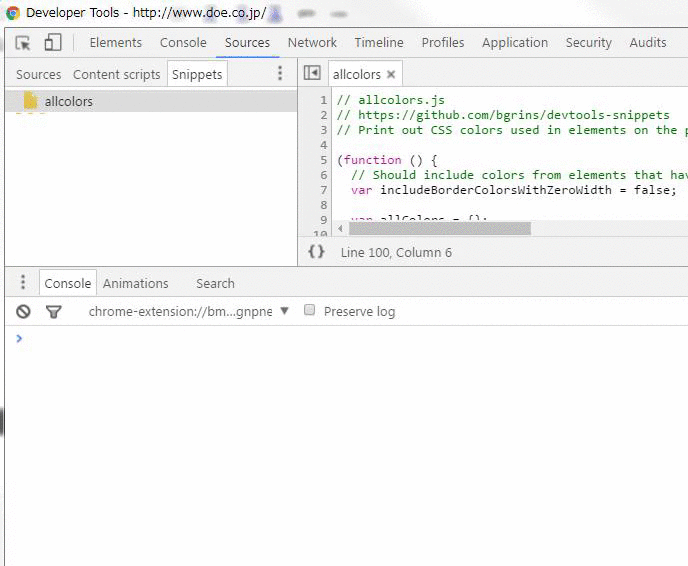The width and height of the screenshot is (688, 566).
Task: Click the github.com/bgrins/devtools-snippets comment line
Action: pos(503,115)
